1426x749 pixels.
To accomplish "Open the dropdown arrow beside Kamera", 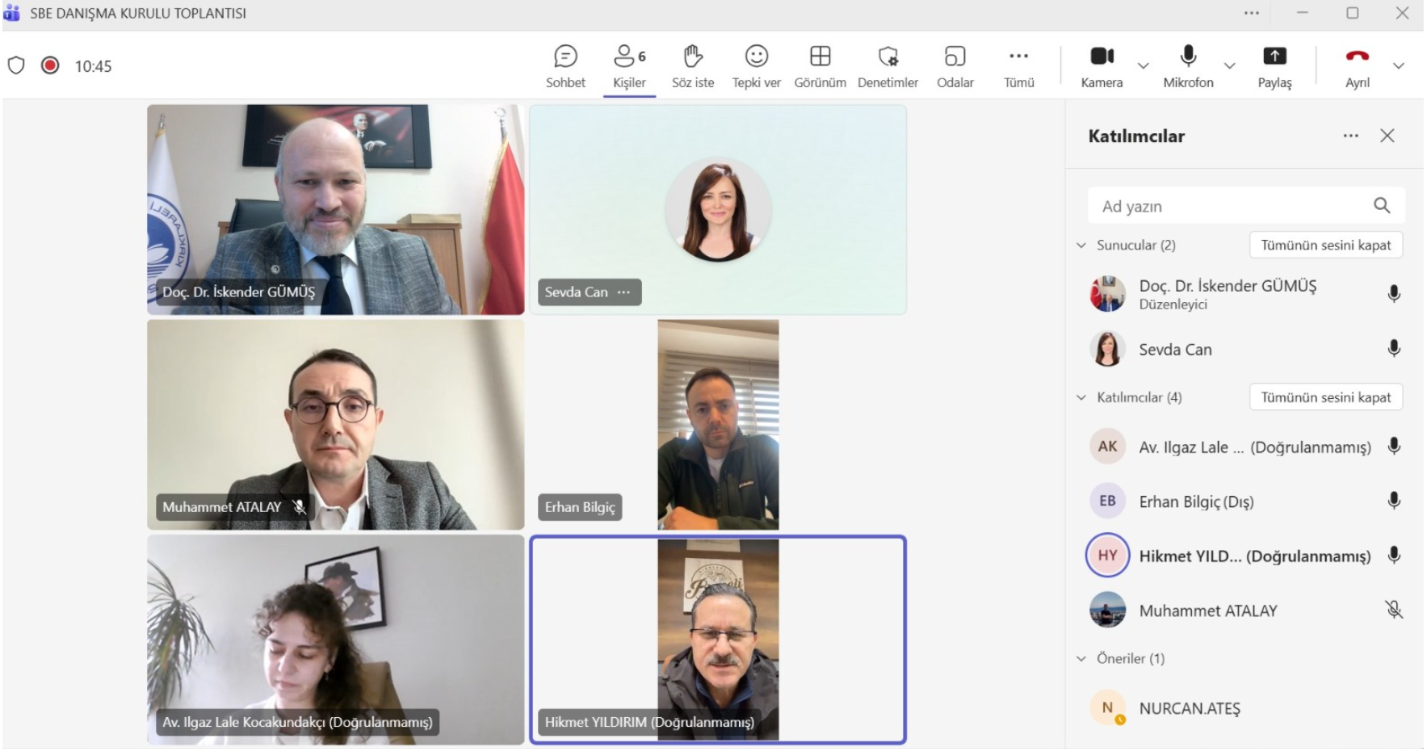I will pyautogui.click(x=1143, y=66).
